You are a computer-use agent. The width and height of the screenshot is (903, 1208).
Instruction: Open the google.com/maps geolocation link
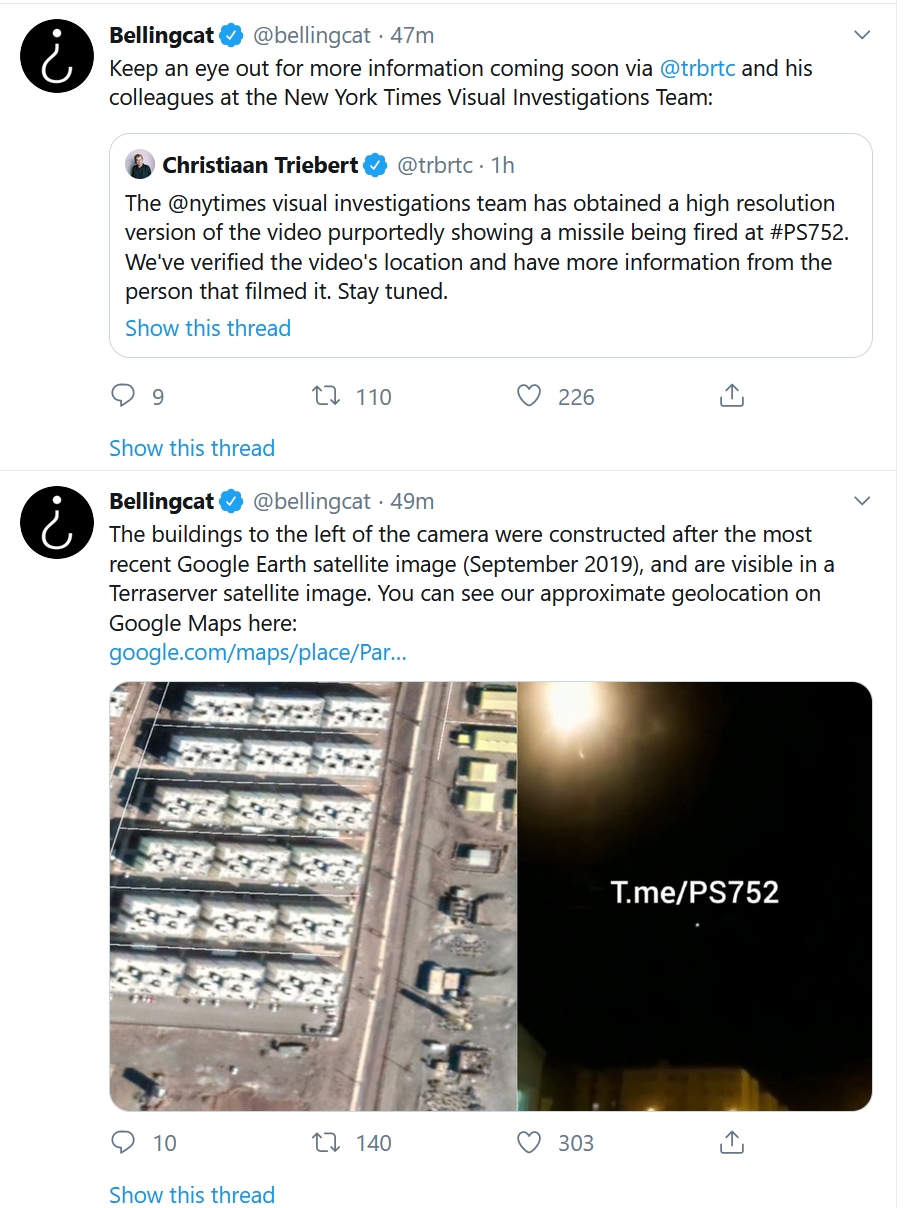pyautogui.click(x=258, y=653)
